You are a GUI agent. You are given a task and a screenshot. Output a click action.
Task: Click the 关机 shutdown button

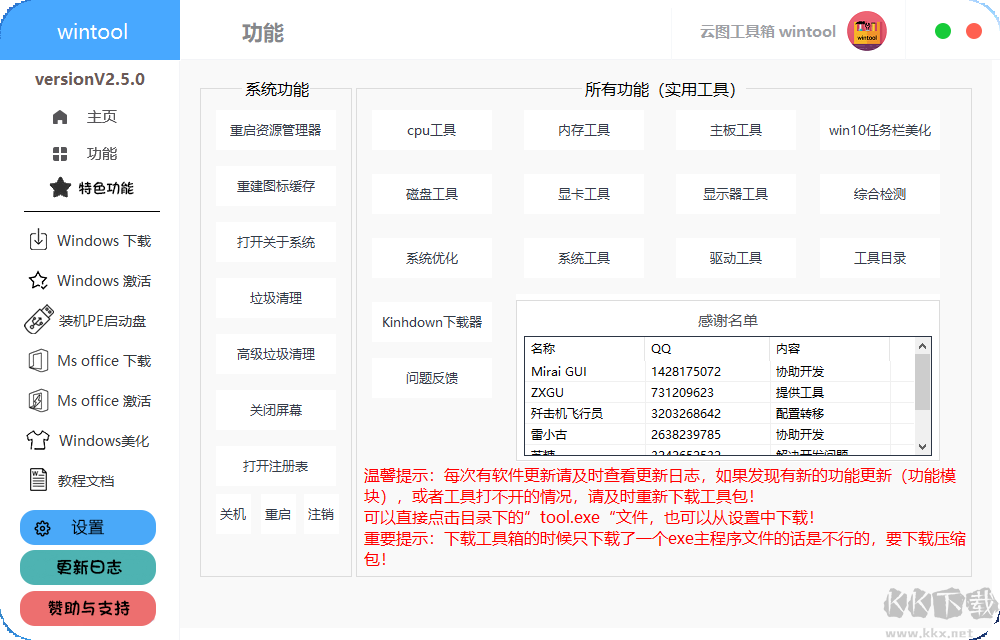pyautogui.click(x=233, y=513)
